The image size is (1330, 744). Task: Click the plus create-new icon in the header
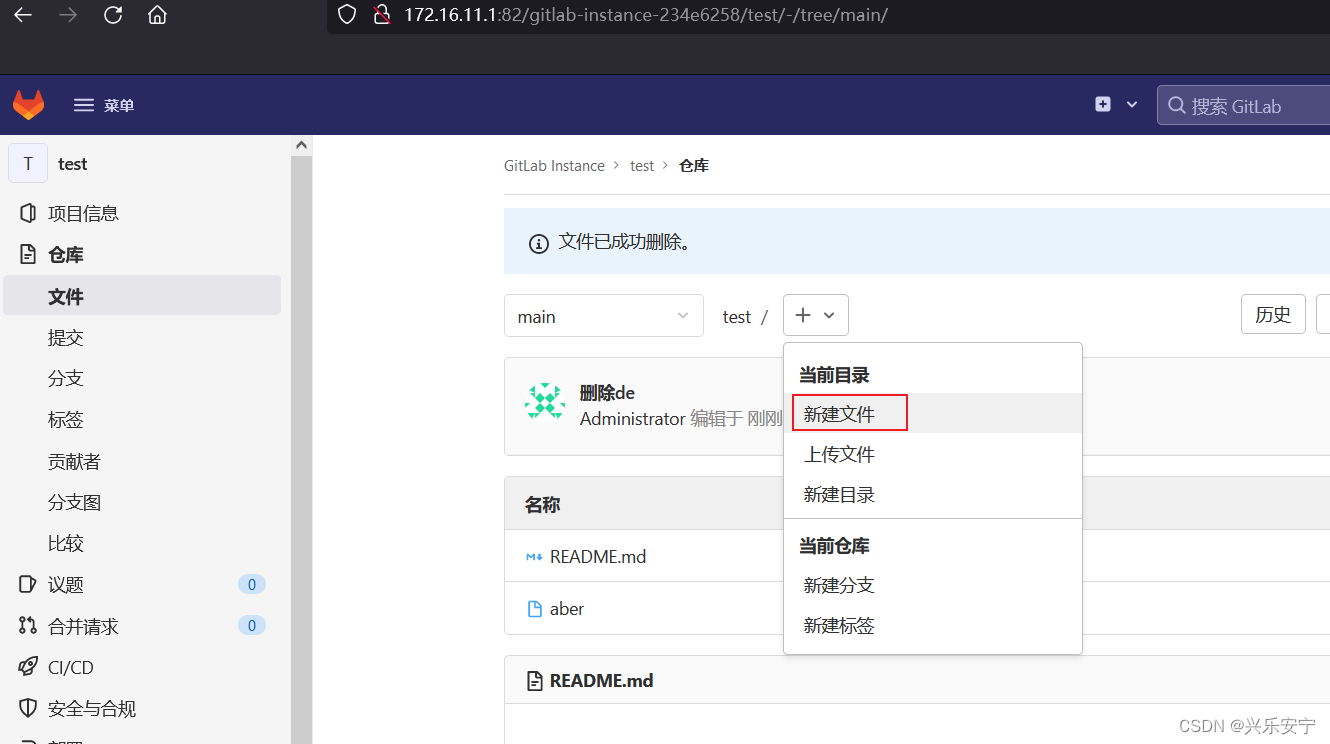tap(1103, 104)
